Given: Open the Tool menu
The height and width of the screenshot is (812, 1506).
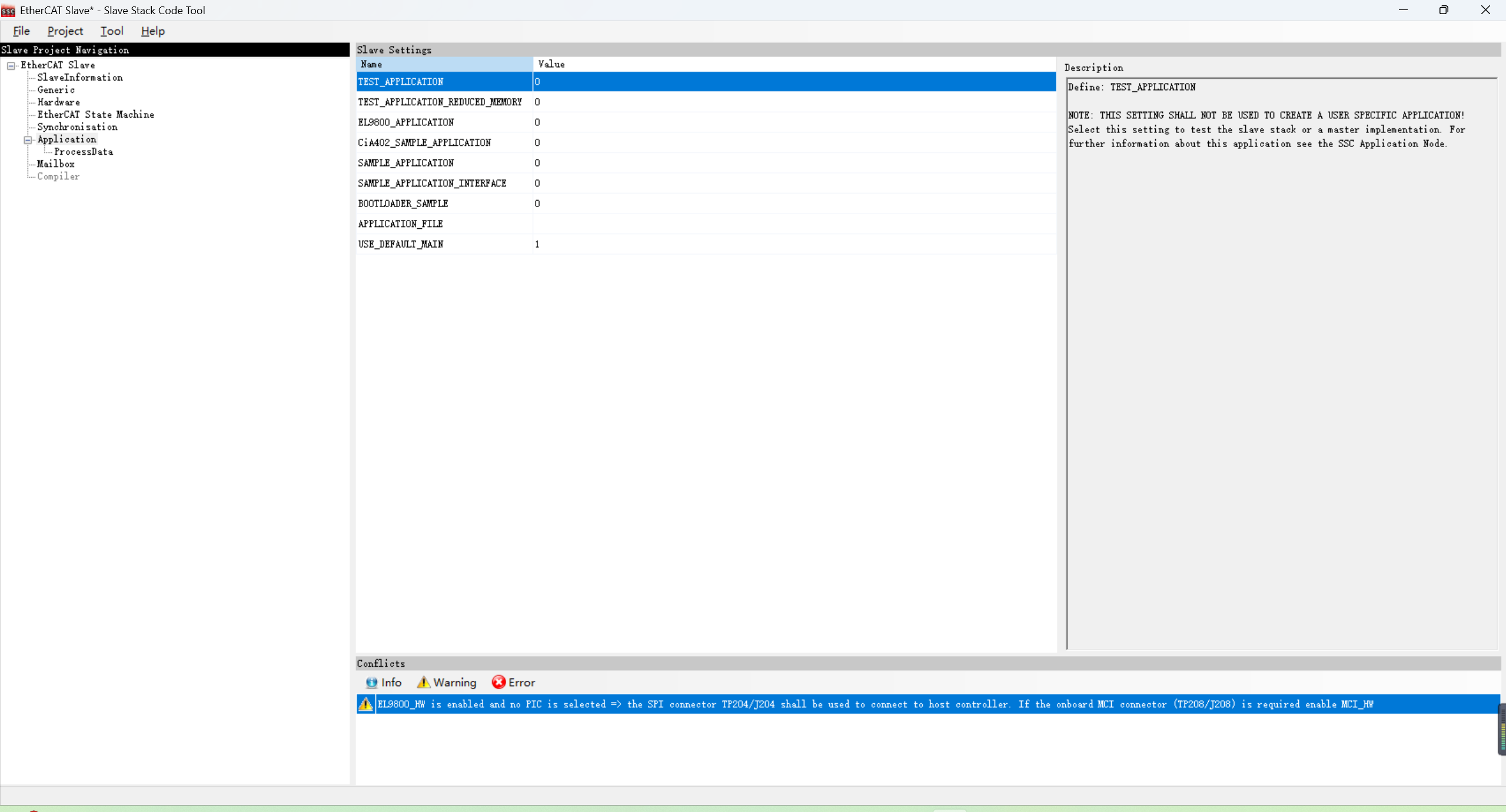Looking at the screenshot, I should (x=111, y=31).
